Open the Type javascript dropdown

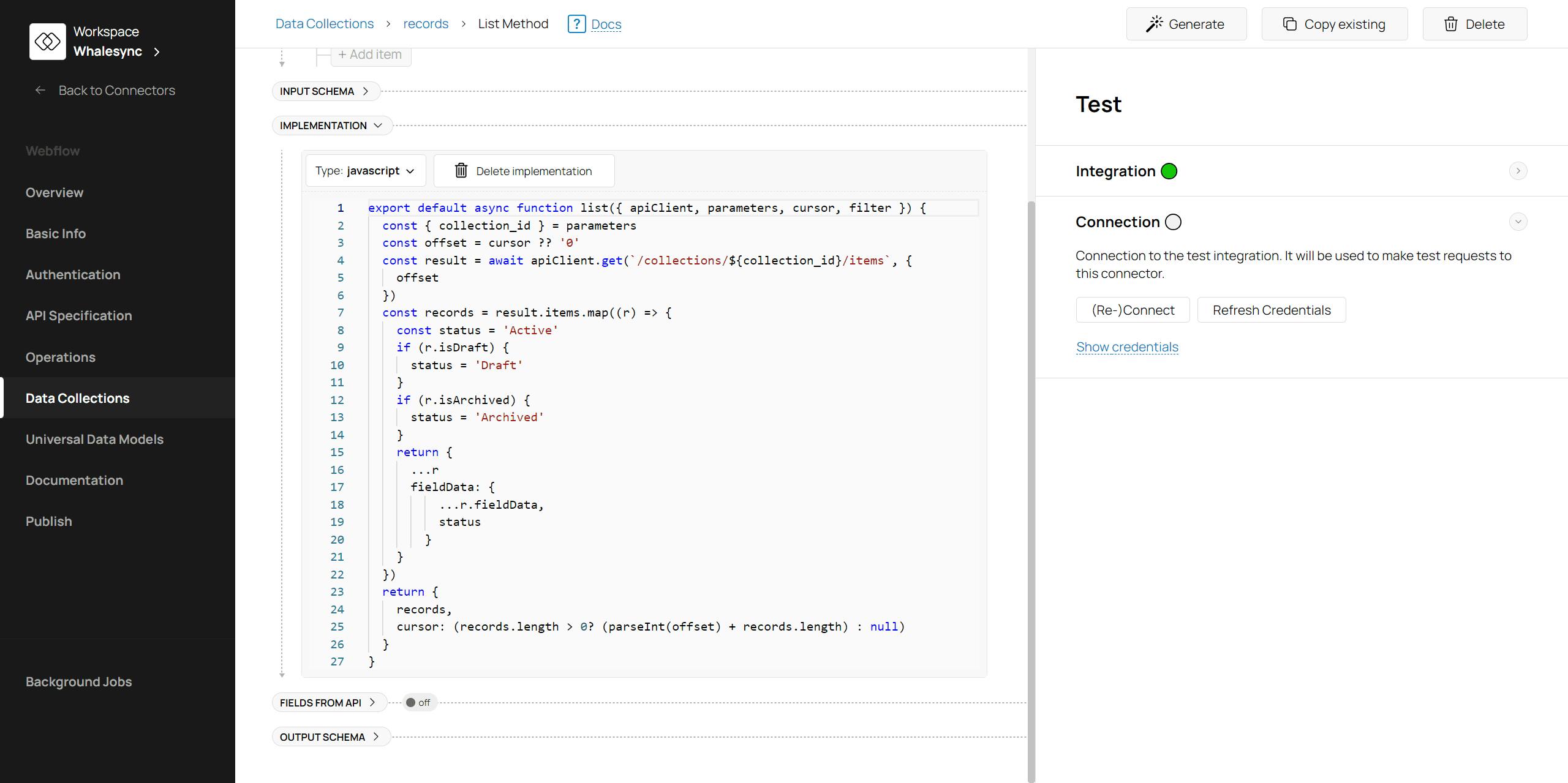tap(365, 171)
